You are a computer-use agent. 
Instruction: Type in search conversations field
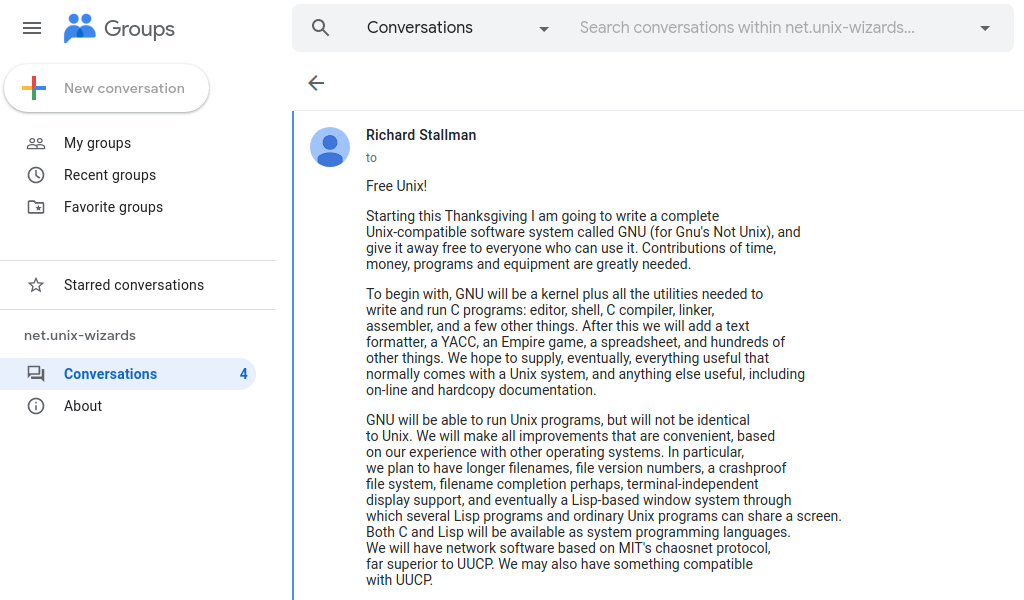coord(760,28)
